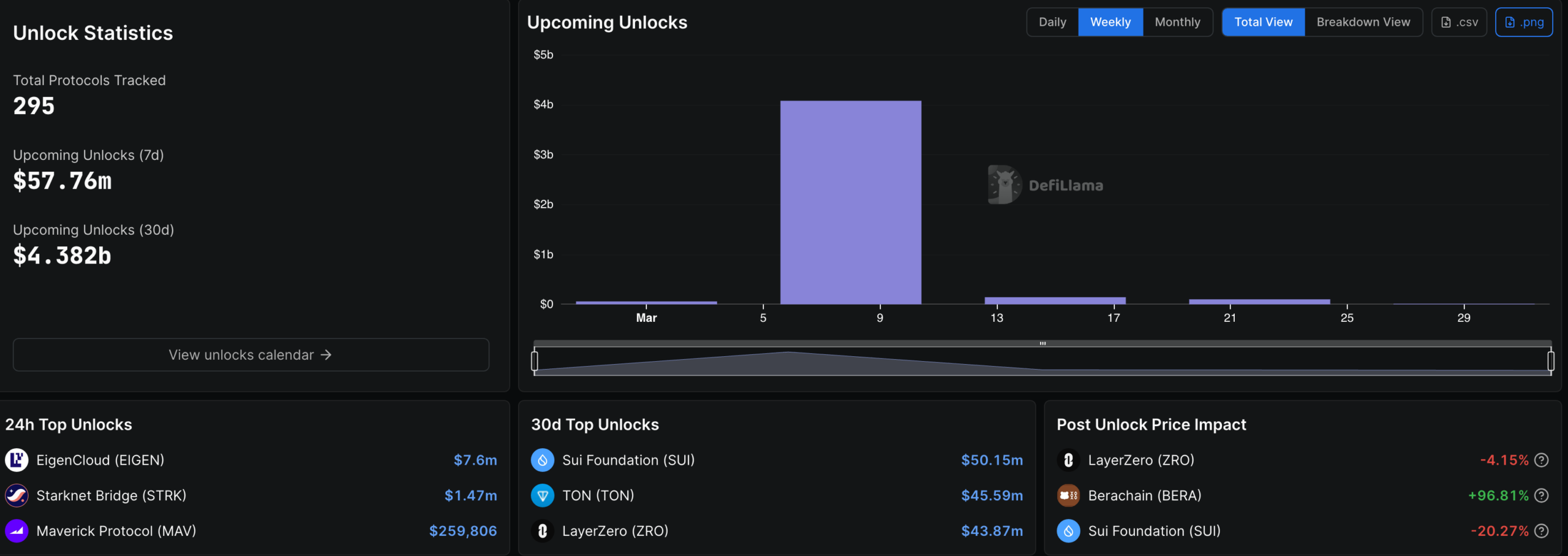Download chart data as .csv

(x=1459, y=22)
